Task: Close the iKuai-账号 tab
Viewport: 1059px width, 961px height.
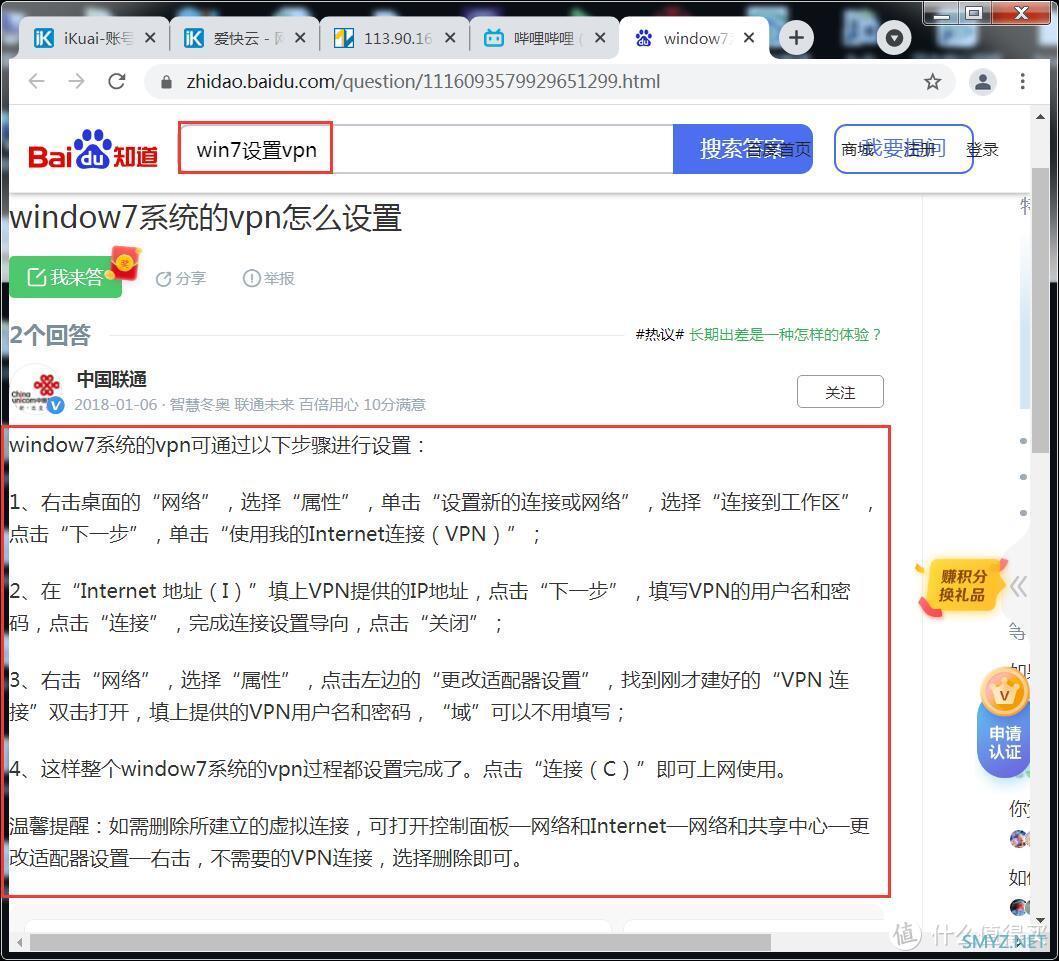Action: click(x=150, y=38)
